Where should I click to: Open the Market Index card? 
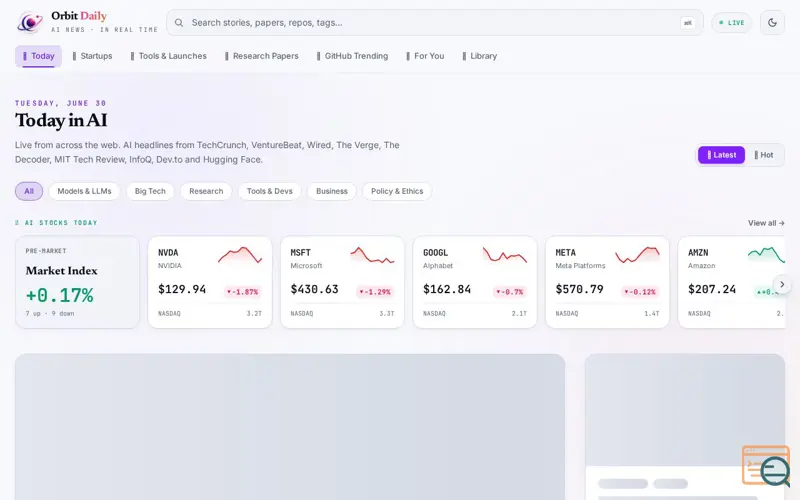pos(77,282)
